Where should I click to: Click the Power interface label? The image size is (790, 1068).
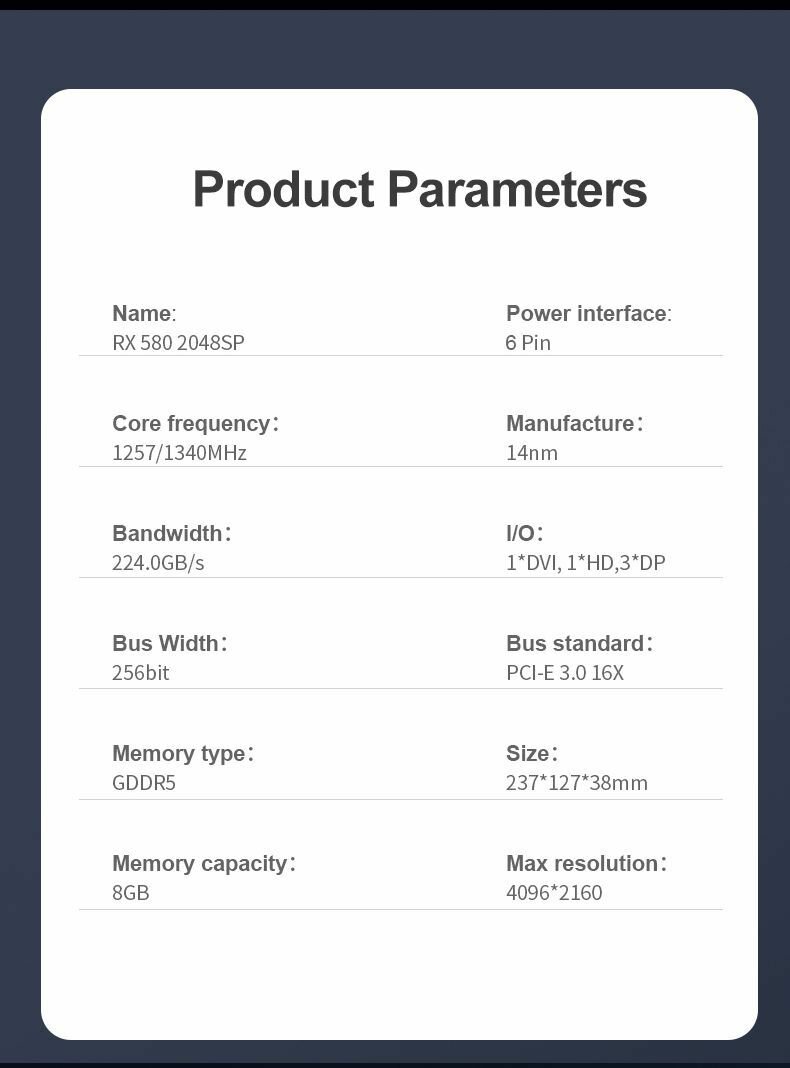588,314
